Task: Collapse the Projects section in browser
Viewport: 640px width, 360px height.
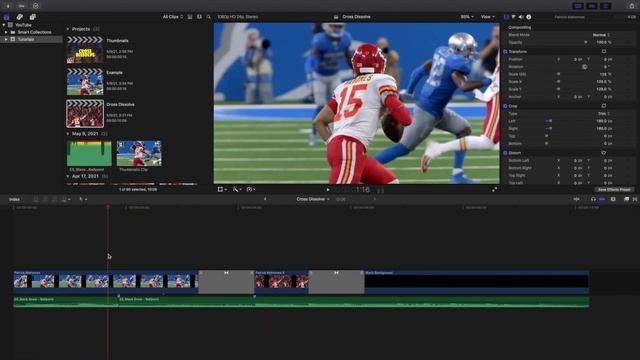Action: pos(68,29)
